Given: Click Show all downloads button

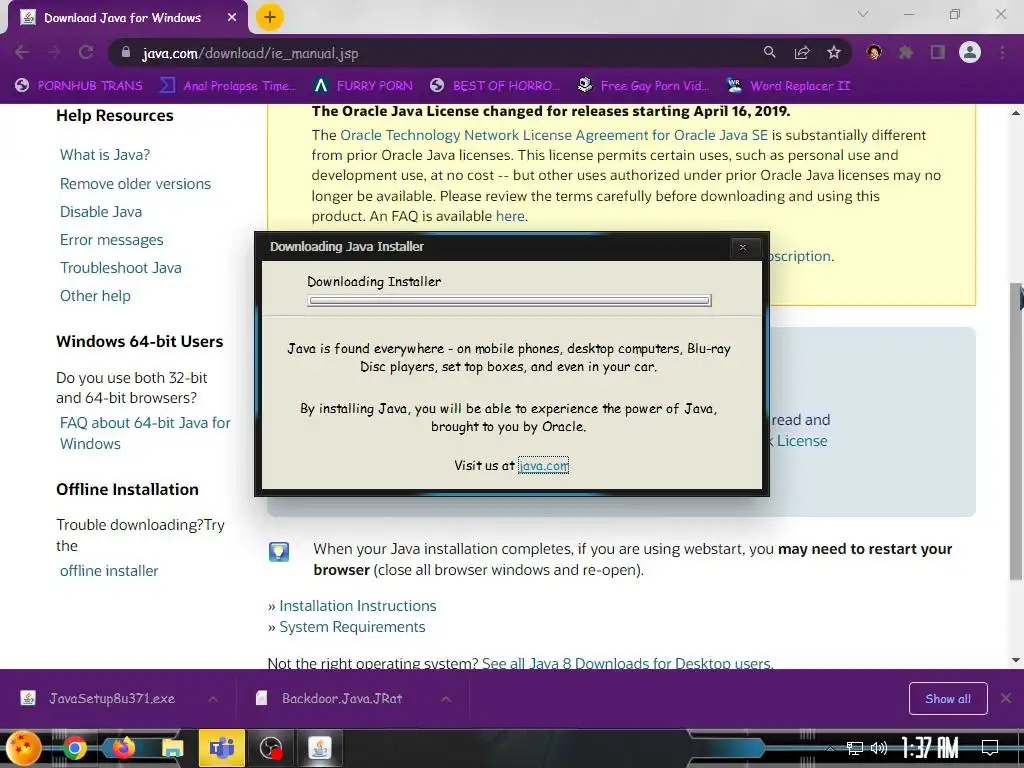Looking at the screenshot, I should pyautogui.click(x=948, y=699).
